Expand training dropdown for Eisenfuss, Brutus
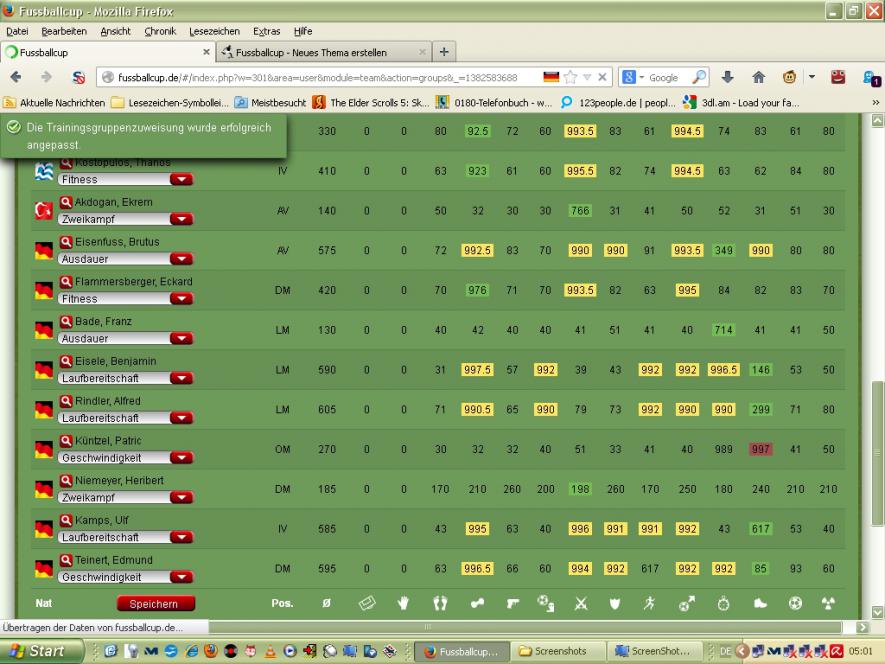The height and width of the screenshot is (664, 885). tap(181, 259)
